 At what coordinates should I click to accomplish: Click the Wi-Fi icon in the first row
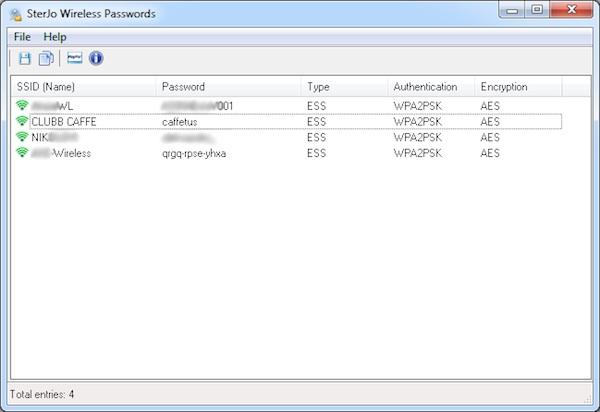(x=22, y=105)
